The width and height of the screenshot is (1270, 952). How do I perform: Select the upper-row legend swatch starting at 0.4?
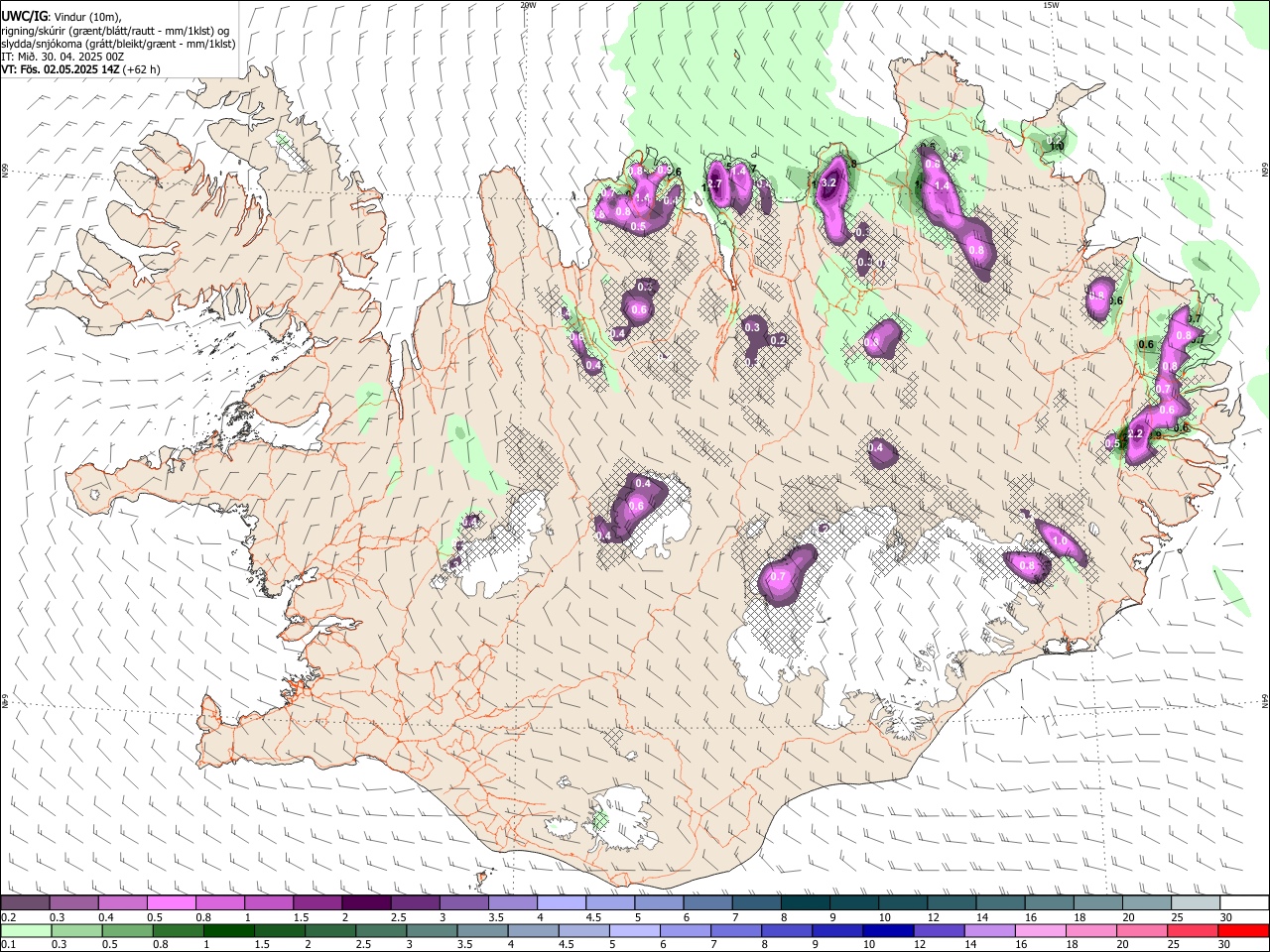122,902
